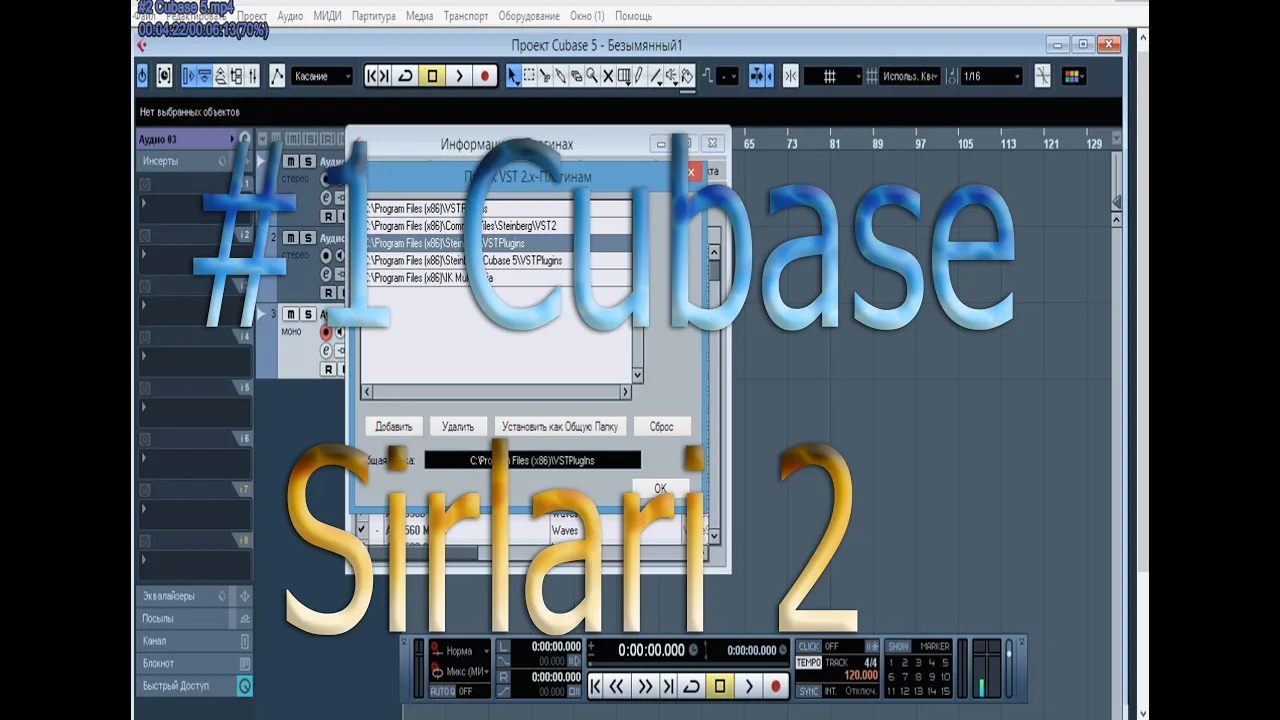The height and width of the screenshot is (720, 1280).
Task: Open the Микс (МИ cycle record dropdown
Action: pyautogui.click(x=459, y=672)
